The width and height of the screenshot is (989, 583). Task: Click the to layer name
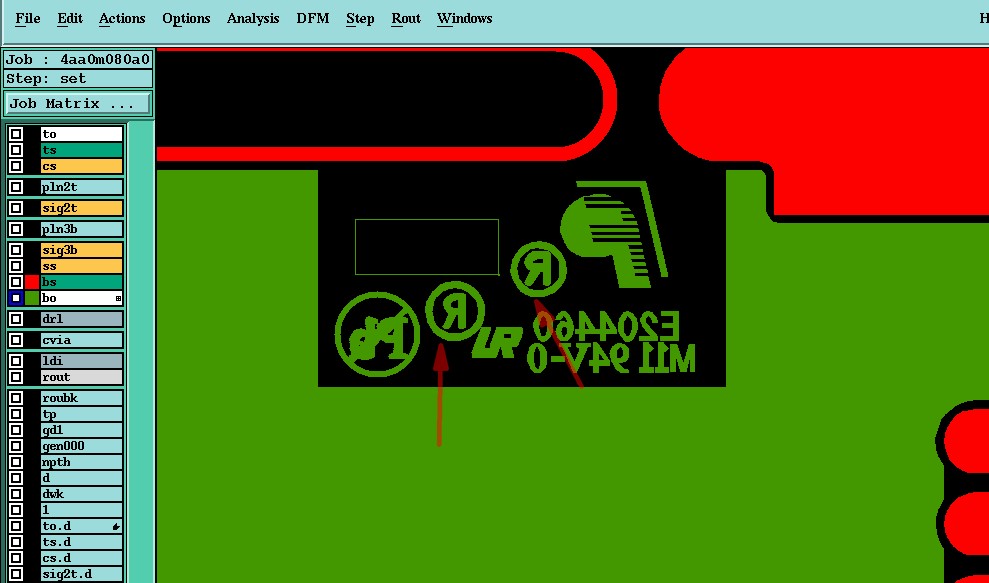81,134
